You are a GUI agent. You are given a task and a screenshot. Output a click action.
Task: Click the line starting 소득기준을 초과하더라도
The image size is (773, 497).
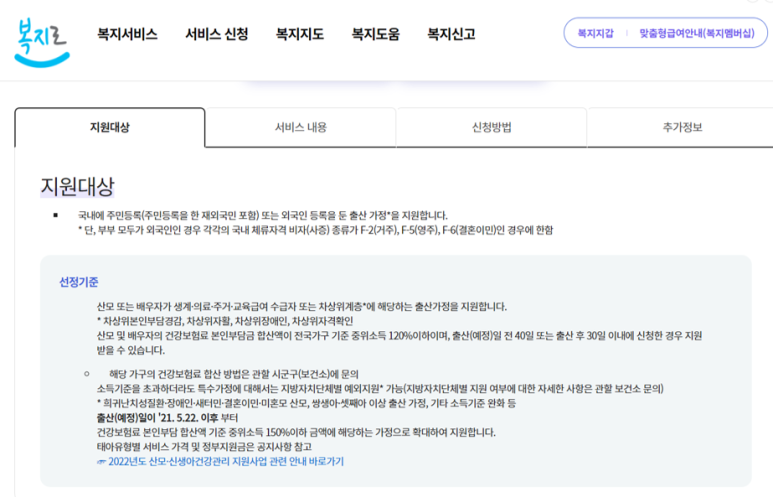click(380, 389)
